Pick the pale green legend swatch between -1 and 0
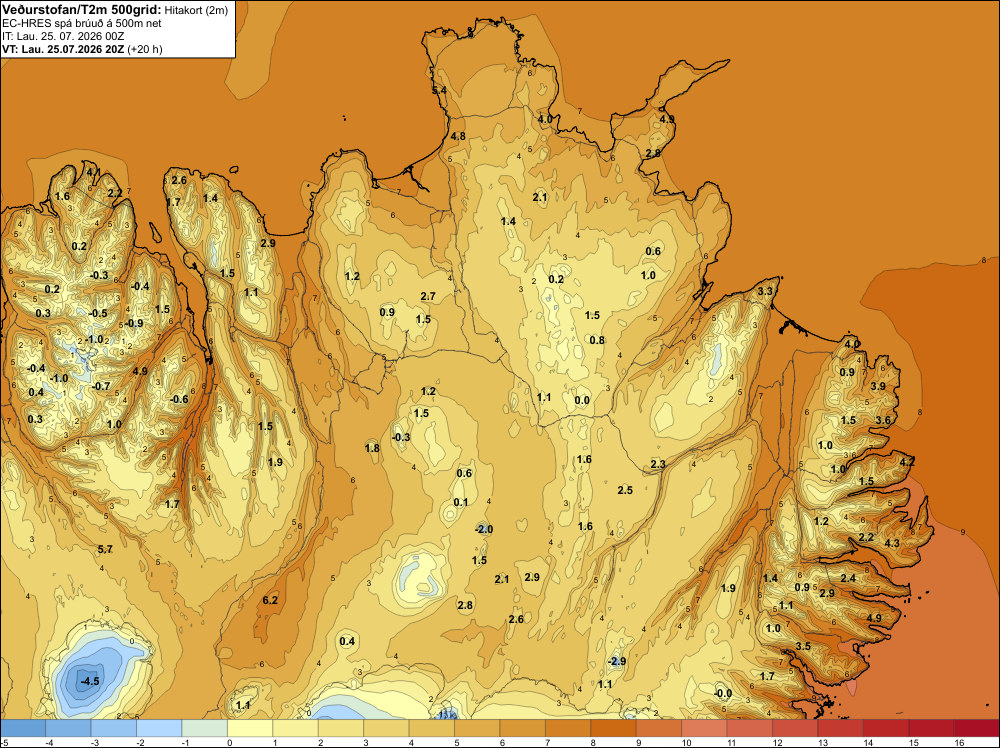Viewport: 1000px width, 748px height. (x=204, y=728)
